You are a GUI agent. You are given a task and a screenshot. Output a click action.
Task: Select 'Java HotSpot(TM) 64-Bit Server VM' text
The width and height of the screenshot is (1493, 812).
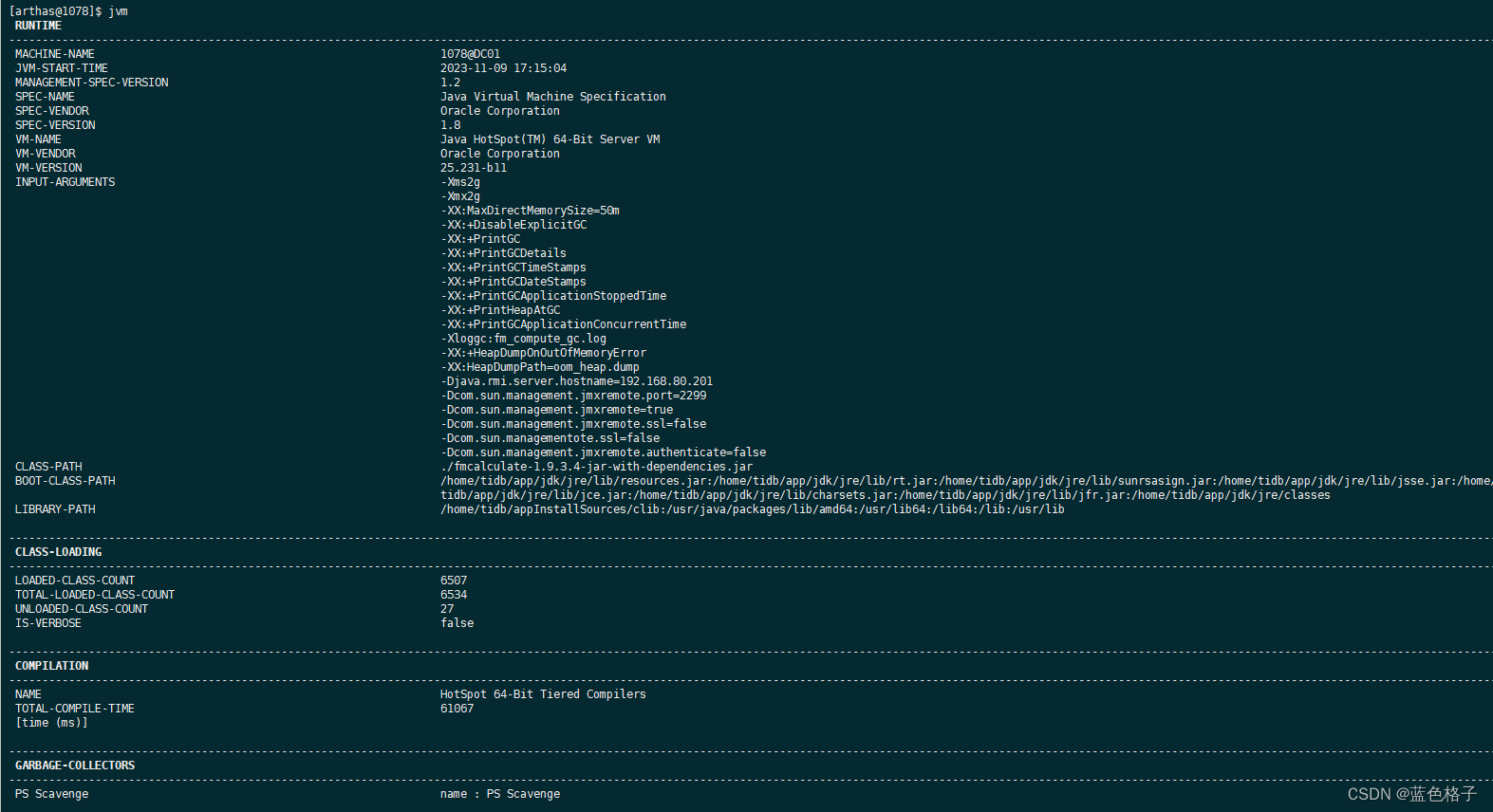pyautogui.click(x=551, y=139)
